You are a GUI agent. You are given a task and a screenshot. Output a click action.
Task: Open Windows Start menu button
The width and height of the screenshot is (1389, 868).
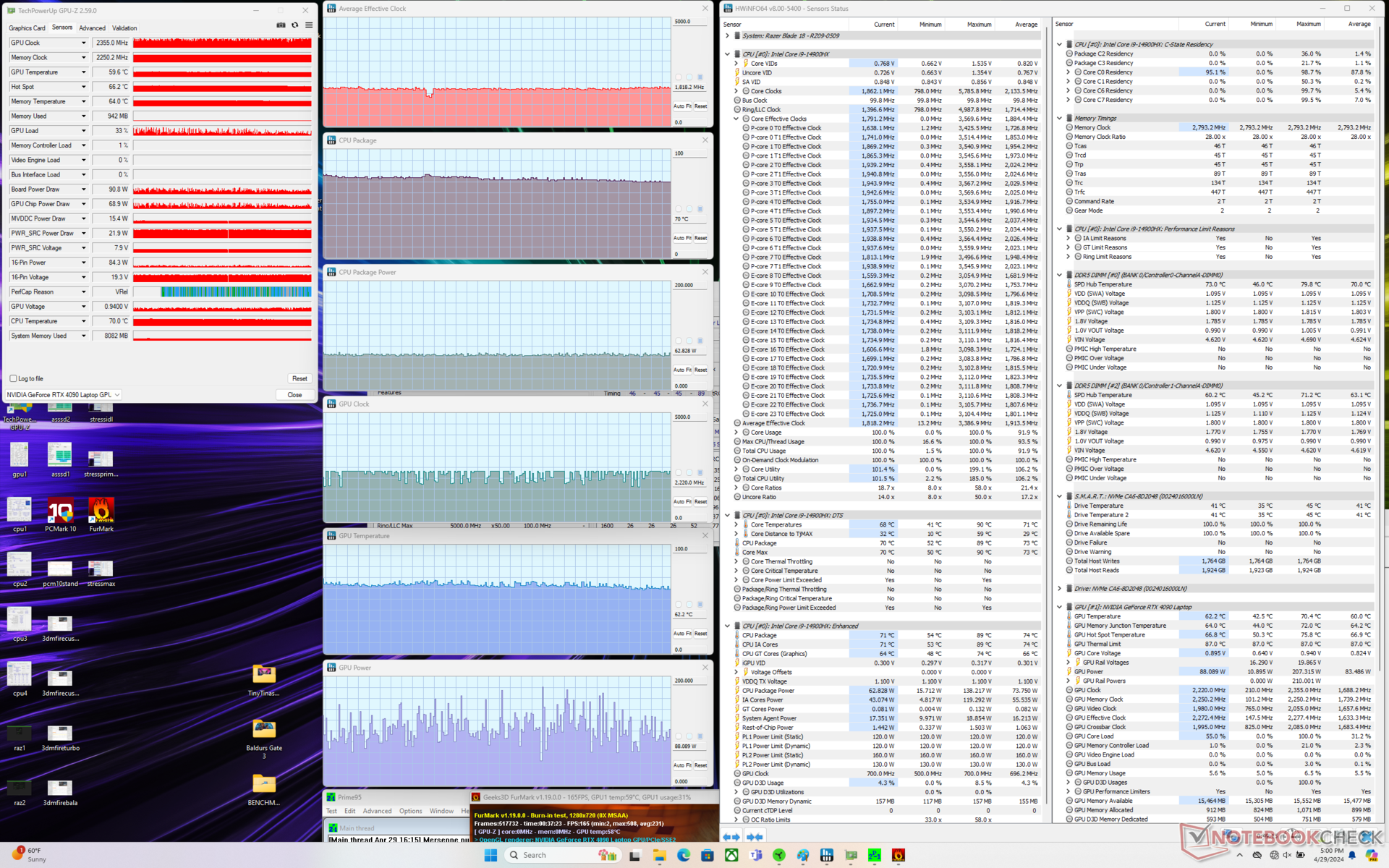tap(490, 855)
